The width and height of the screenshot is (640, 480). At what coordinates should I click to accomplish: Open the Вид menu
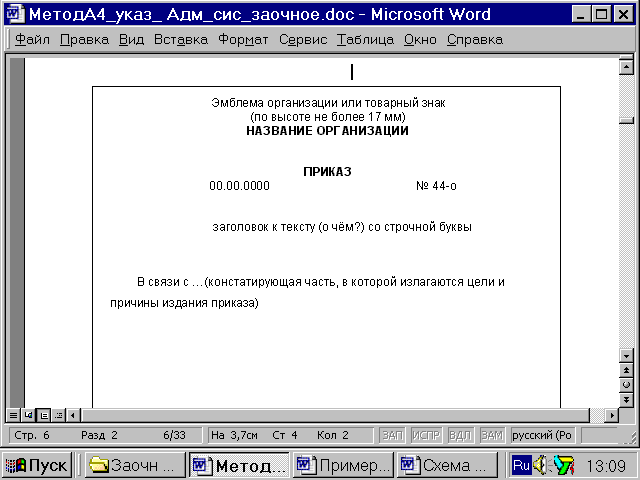point(131,40)
